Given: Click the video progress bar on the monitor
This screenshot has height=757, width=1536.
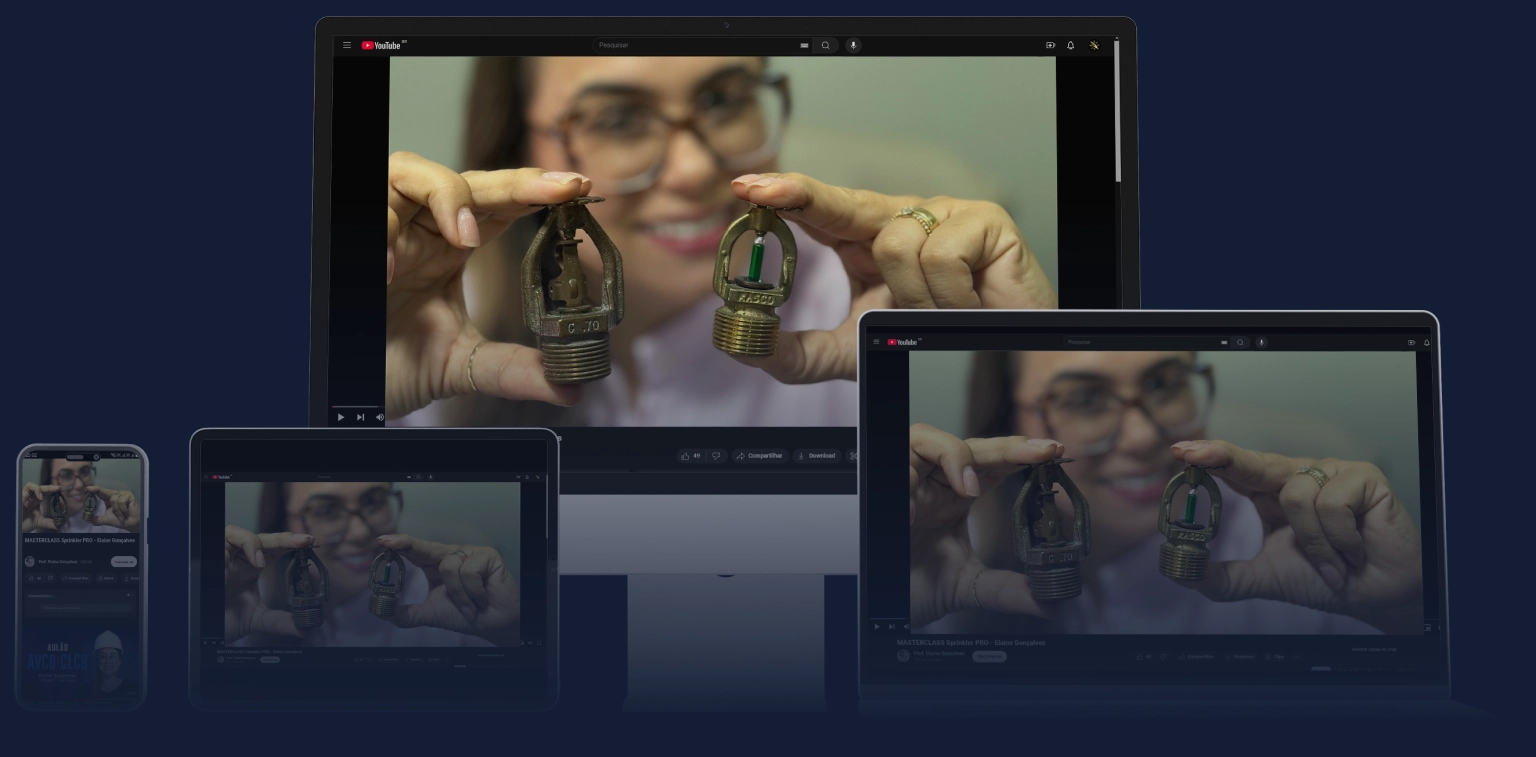Looking at the screenshot, I should (356, 406).
